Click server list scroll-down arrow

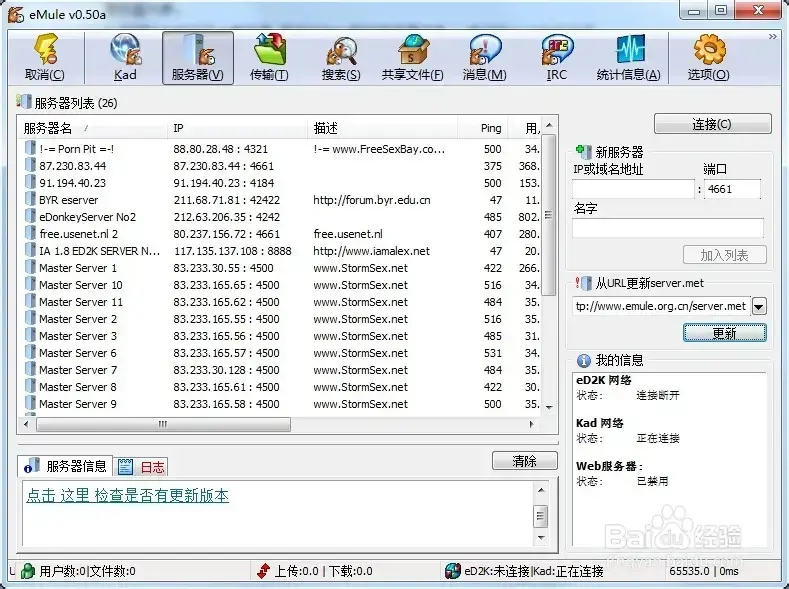[x=549, y=407]
